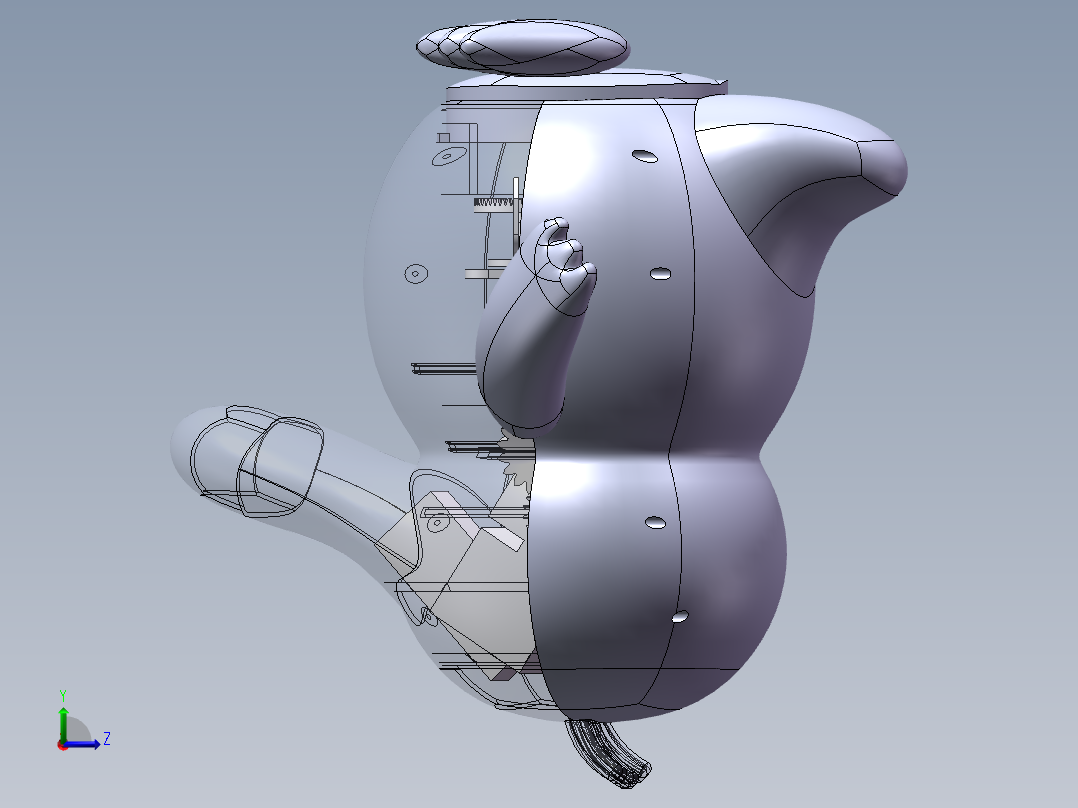
Task: Click the lowest oval hole on the solid body
Action: pos(680,617)
